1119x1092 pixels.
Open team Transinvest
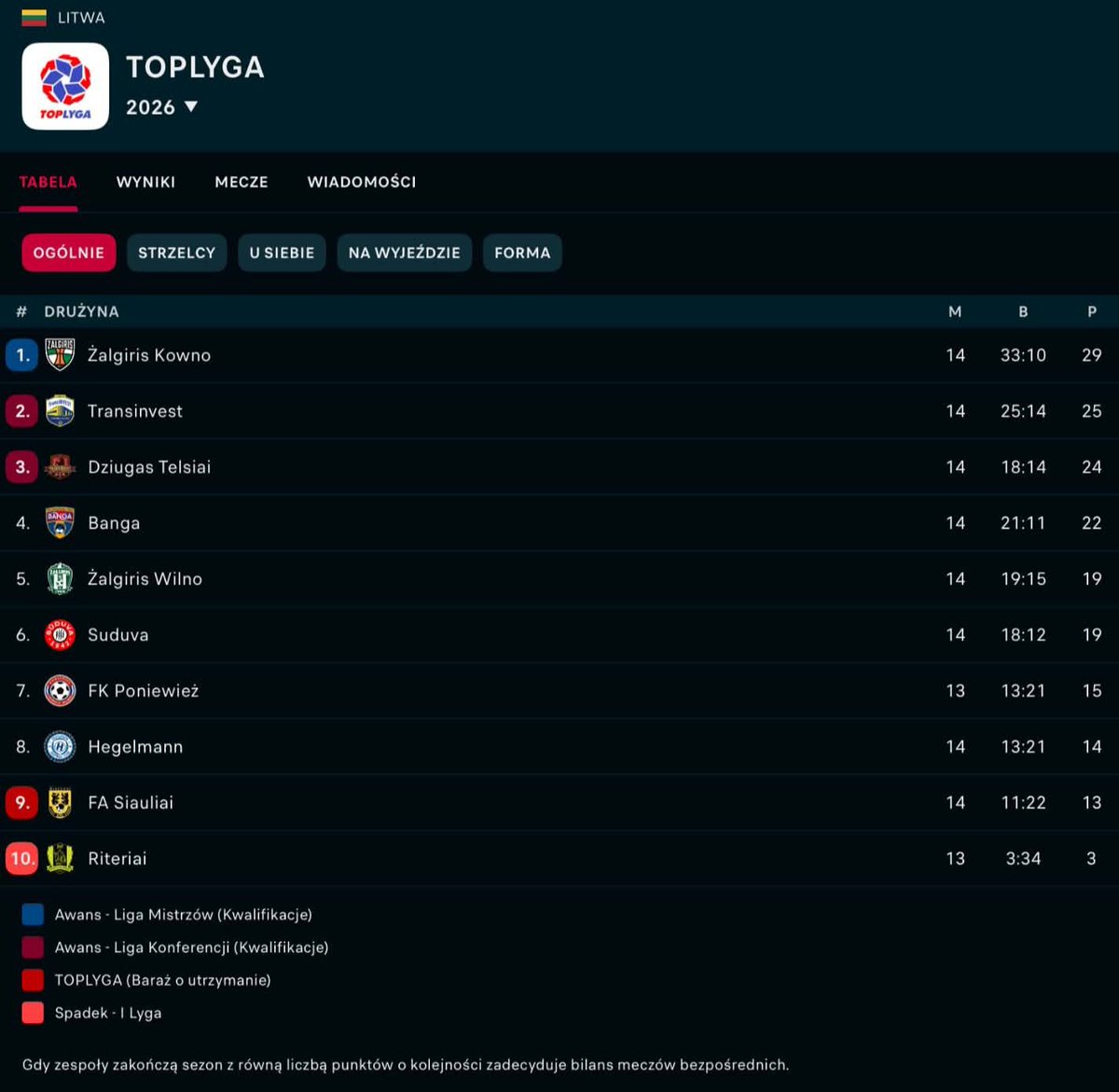point(135,411)
